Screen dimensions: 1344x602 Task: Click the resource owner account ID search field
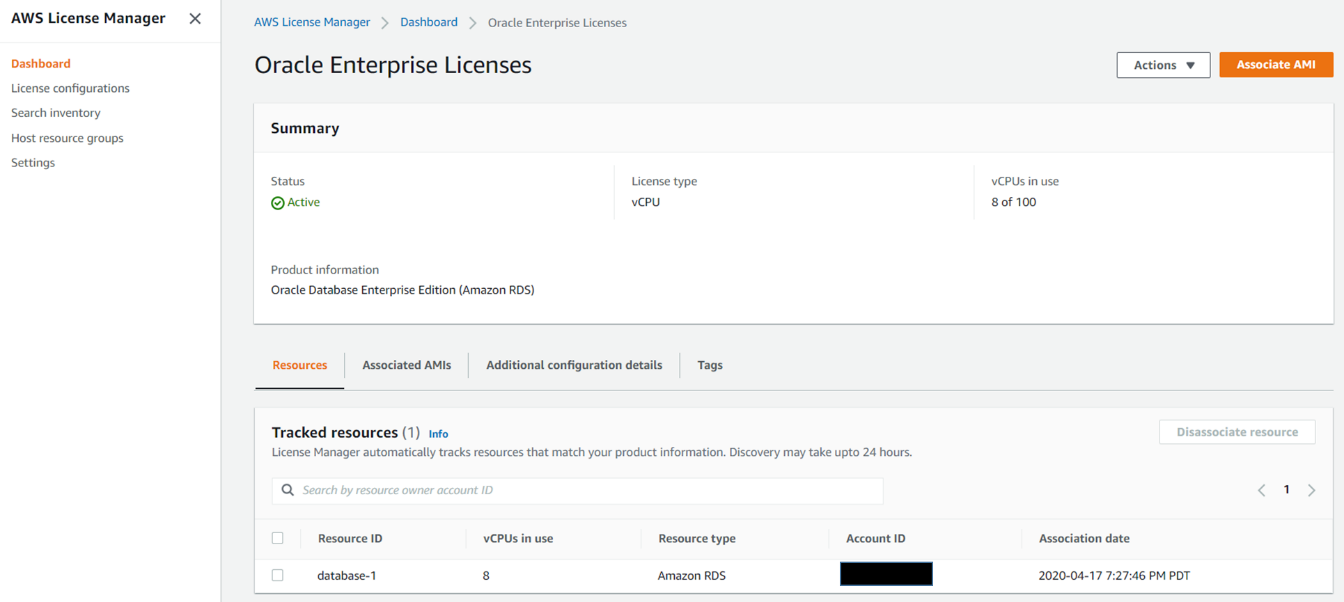[578, 490]
